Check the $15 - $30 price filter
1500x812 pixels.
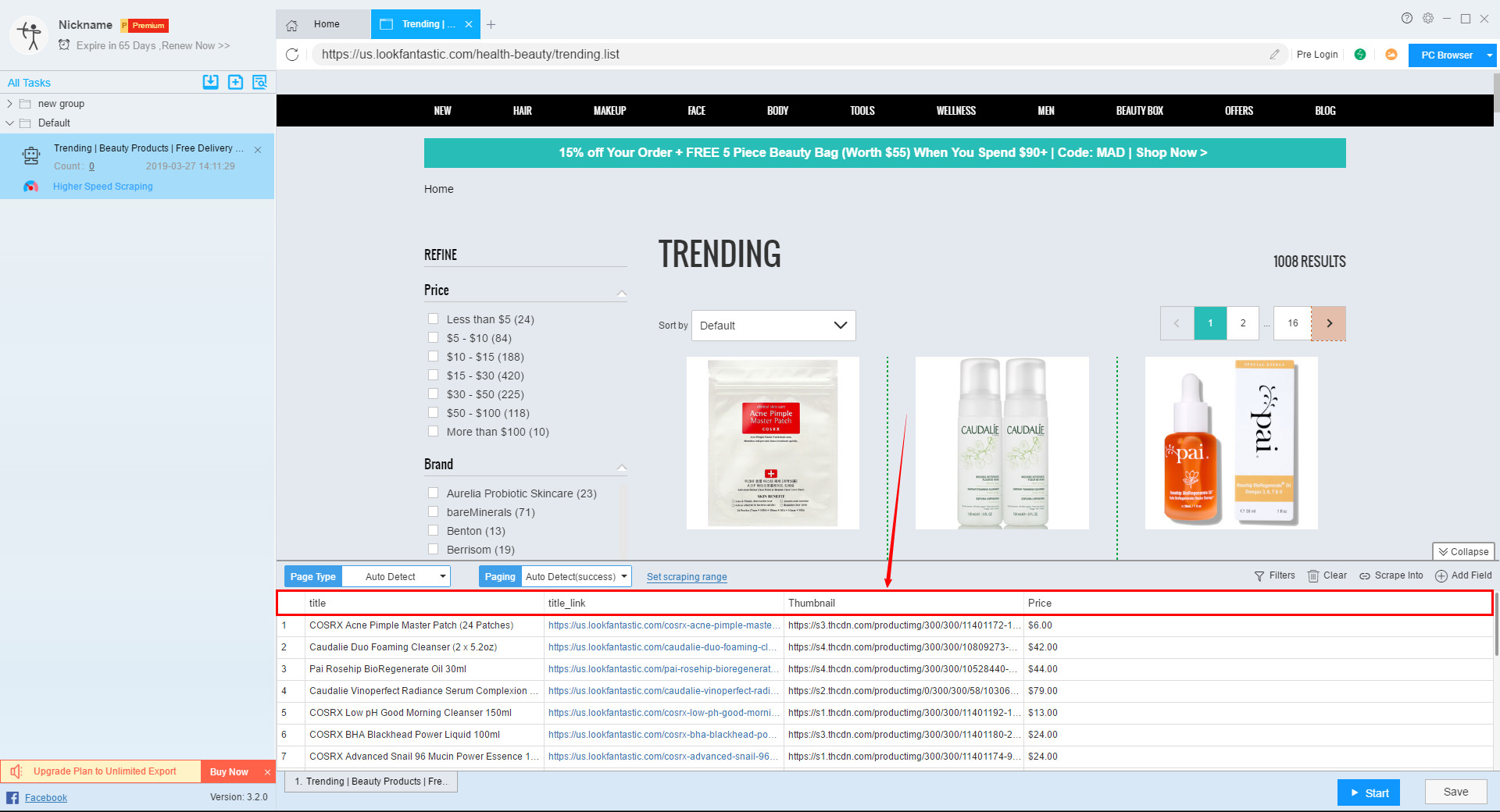433,375
